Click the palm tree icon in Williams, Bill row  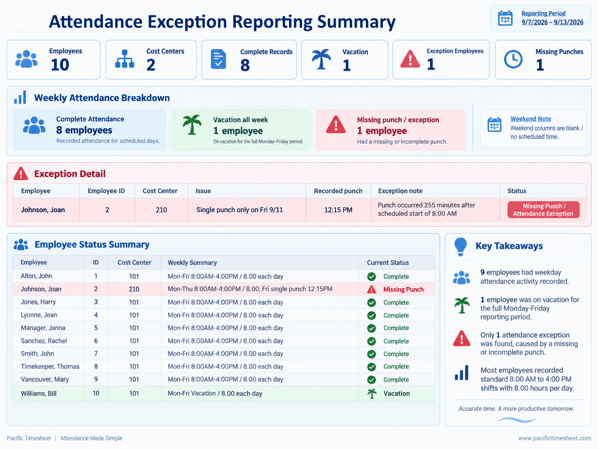click(371, 393)
